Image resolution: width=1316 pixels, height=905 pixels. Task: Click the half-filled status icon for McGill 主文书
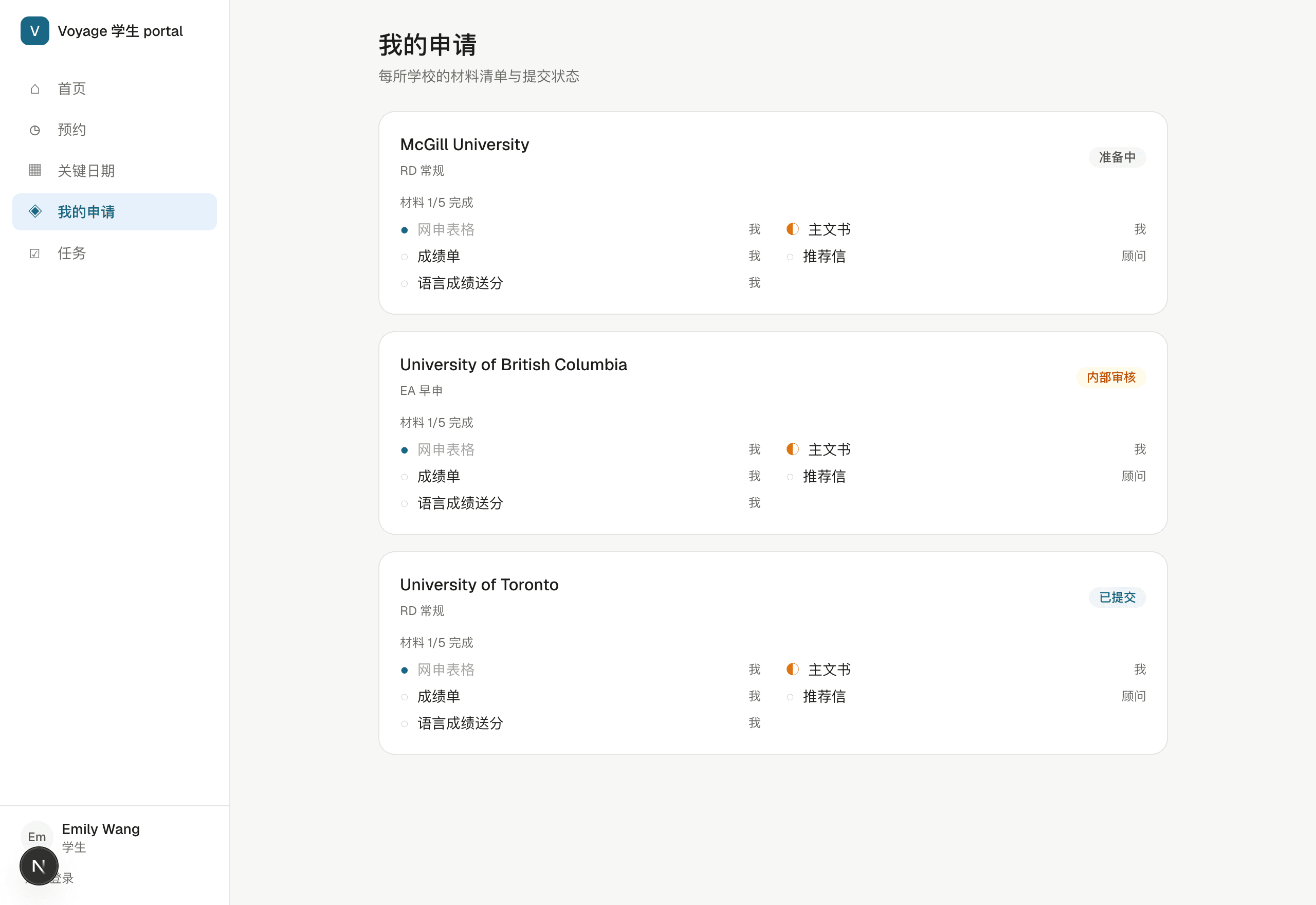tap(792, 229)
